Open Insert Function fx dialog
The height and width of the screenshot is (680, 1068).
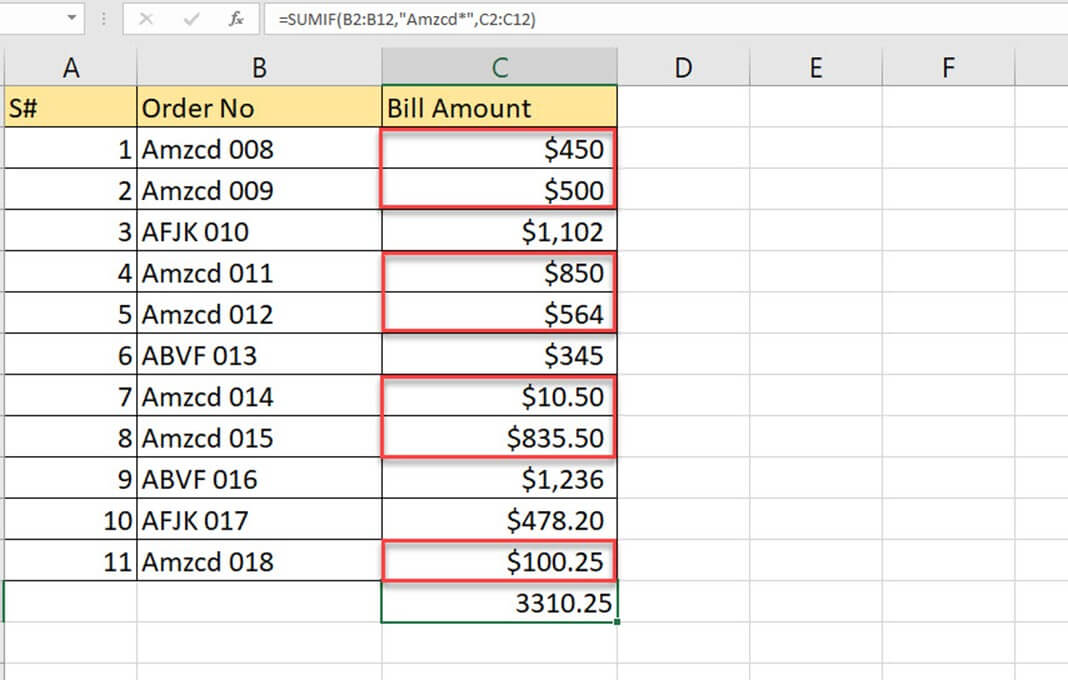click(236, 19)
